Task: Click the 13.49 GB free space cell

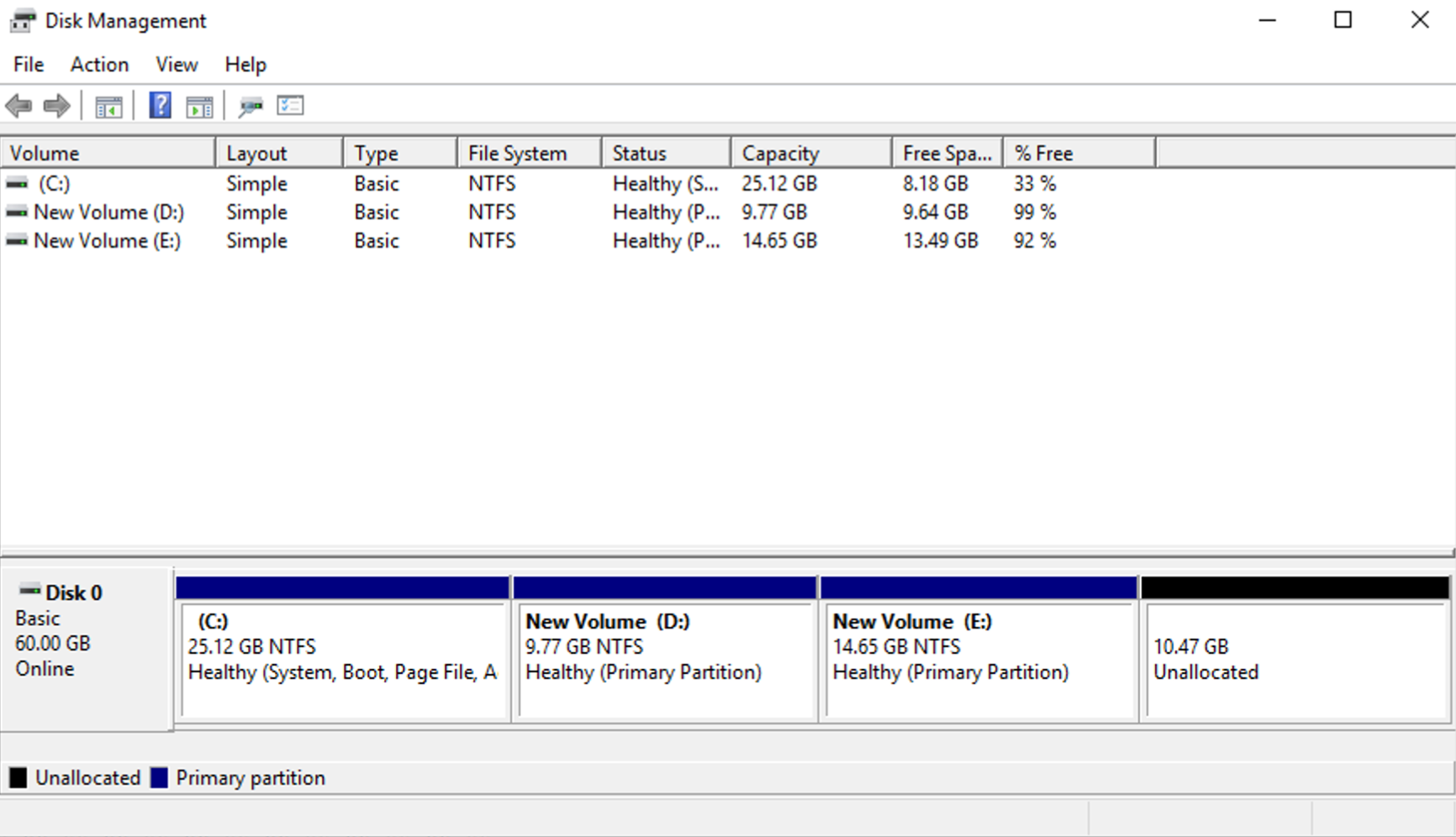Action: (x=941, y=240)
